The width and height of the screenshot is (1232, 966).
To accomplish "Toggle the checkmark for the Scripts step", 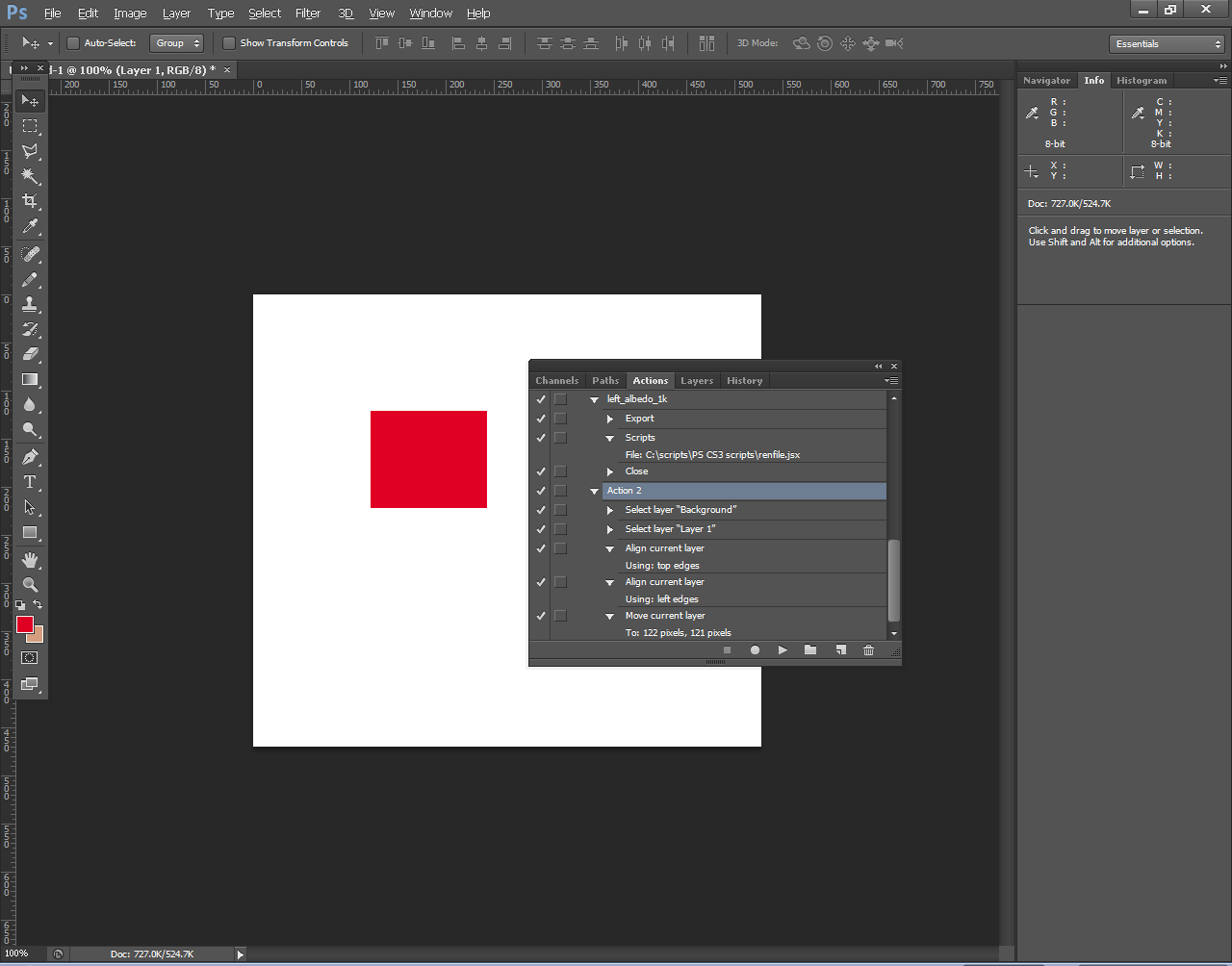I will click(x=541, y=438).
